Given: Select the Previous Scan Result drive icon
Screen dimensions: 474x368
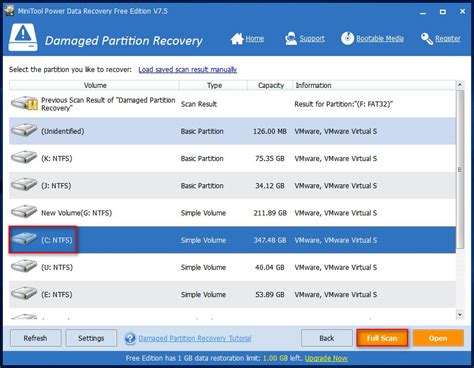Looking at the screenshot, I should 24,104.
